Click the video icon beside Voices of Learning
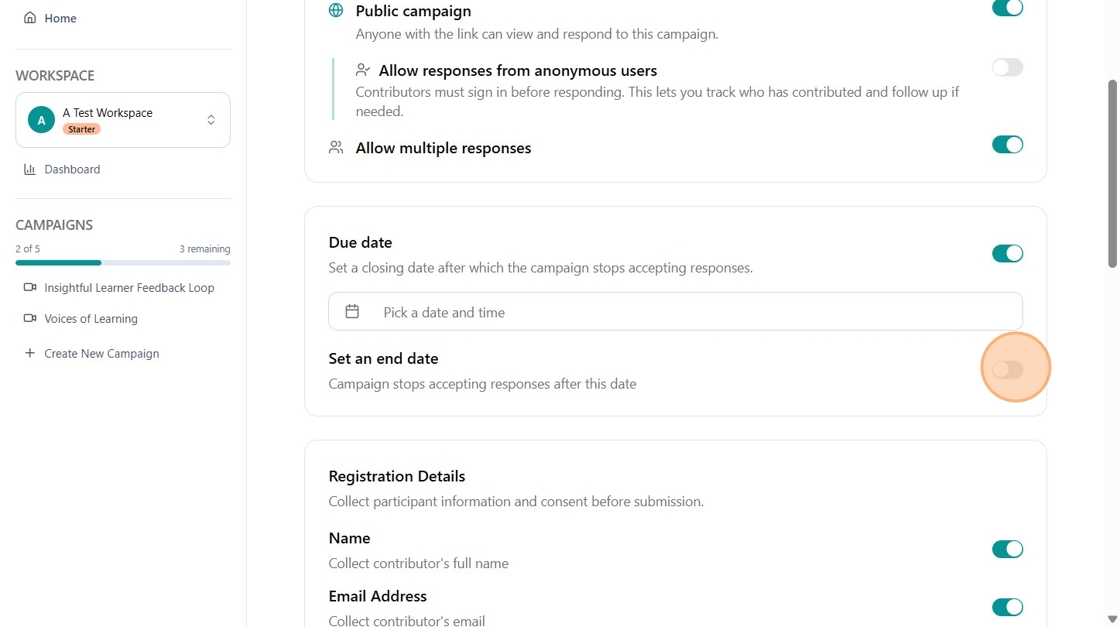 click(30, 319)
